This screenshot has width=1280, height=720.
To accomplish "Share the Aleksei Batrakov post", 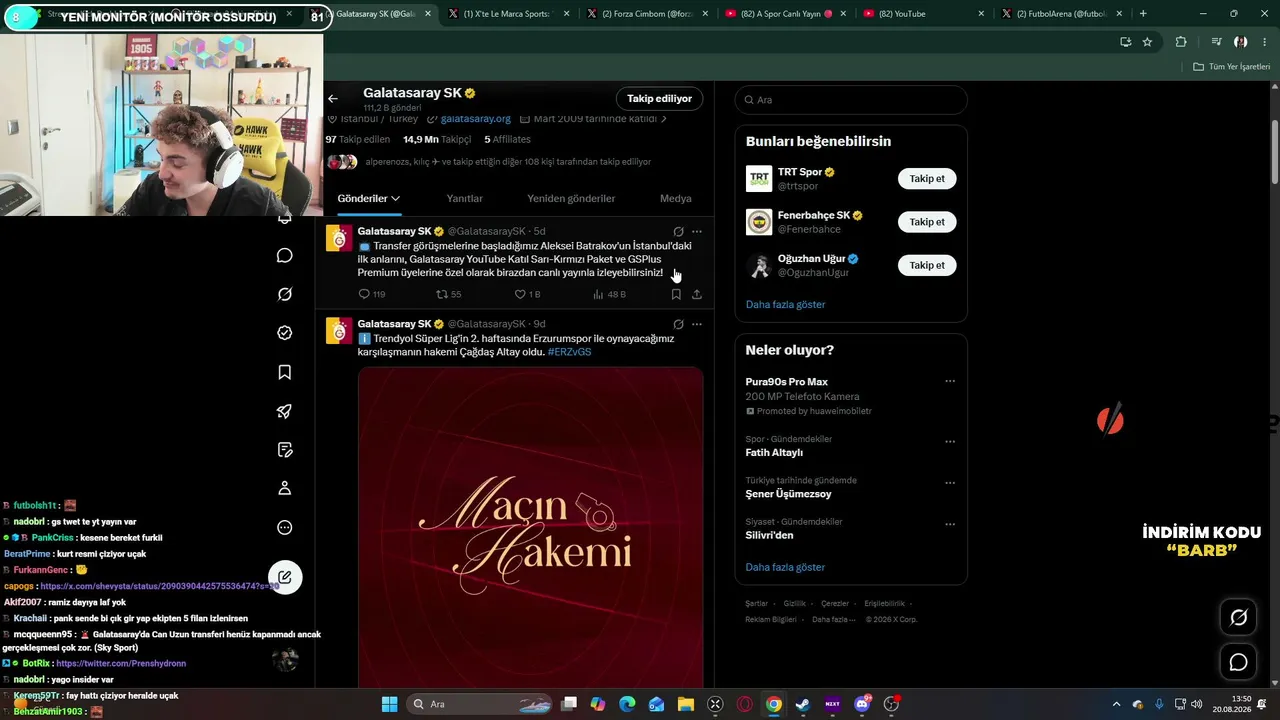I will [697, 294].
